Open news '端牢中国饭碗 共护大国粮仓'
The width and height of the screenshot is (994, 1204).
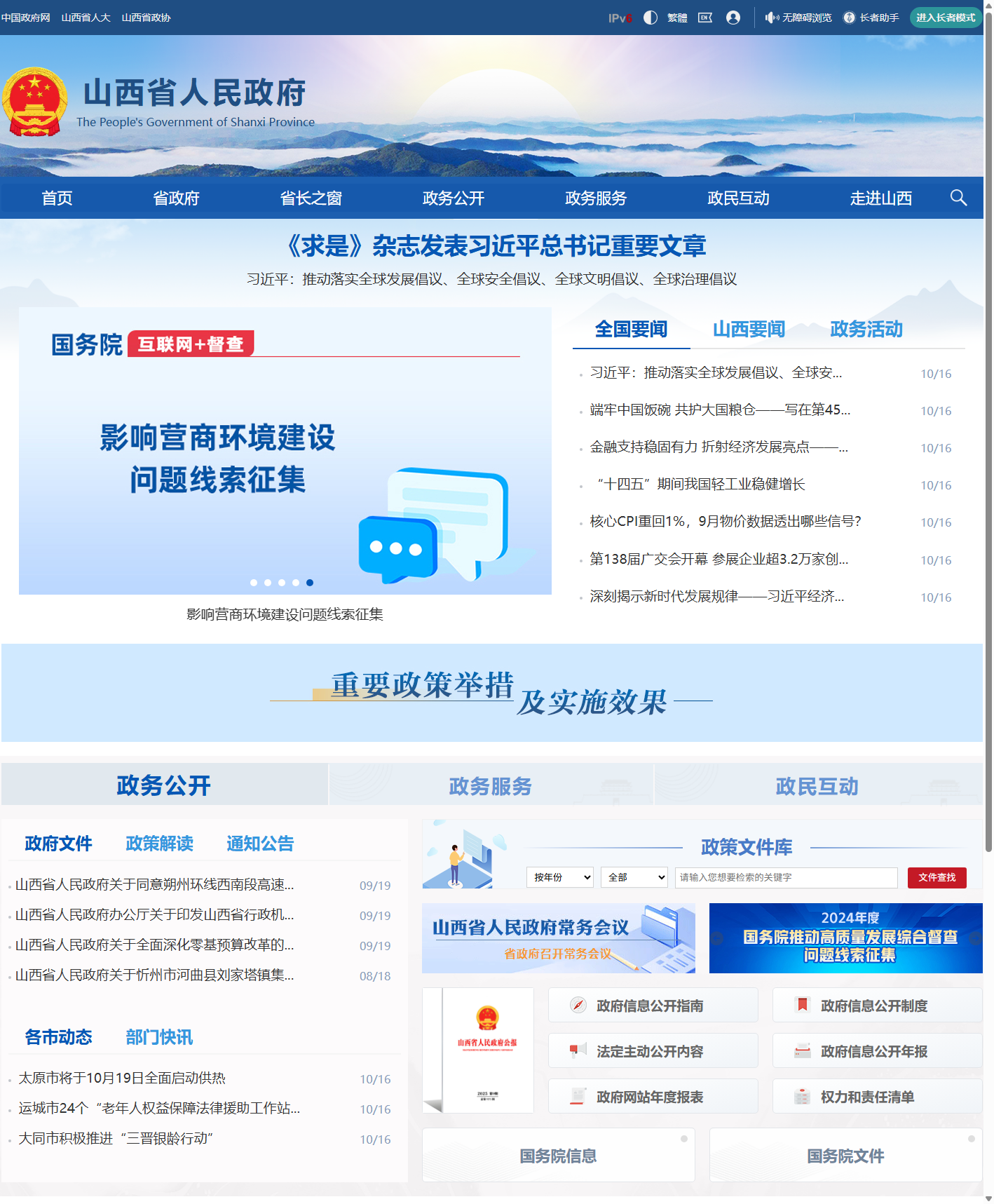click(720, 410)
